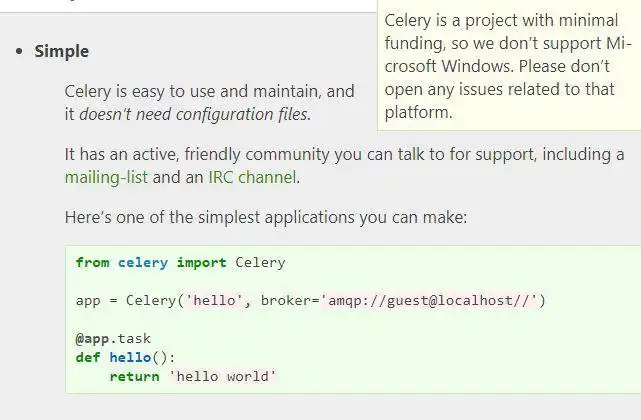Click the 'hello' string argument in Celery()
This screenshot has width=641, height=420.
(x=214, y=300)
